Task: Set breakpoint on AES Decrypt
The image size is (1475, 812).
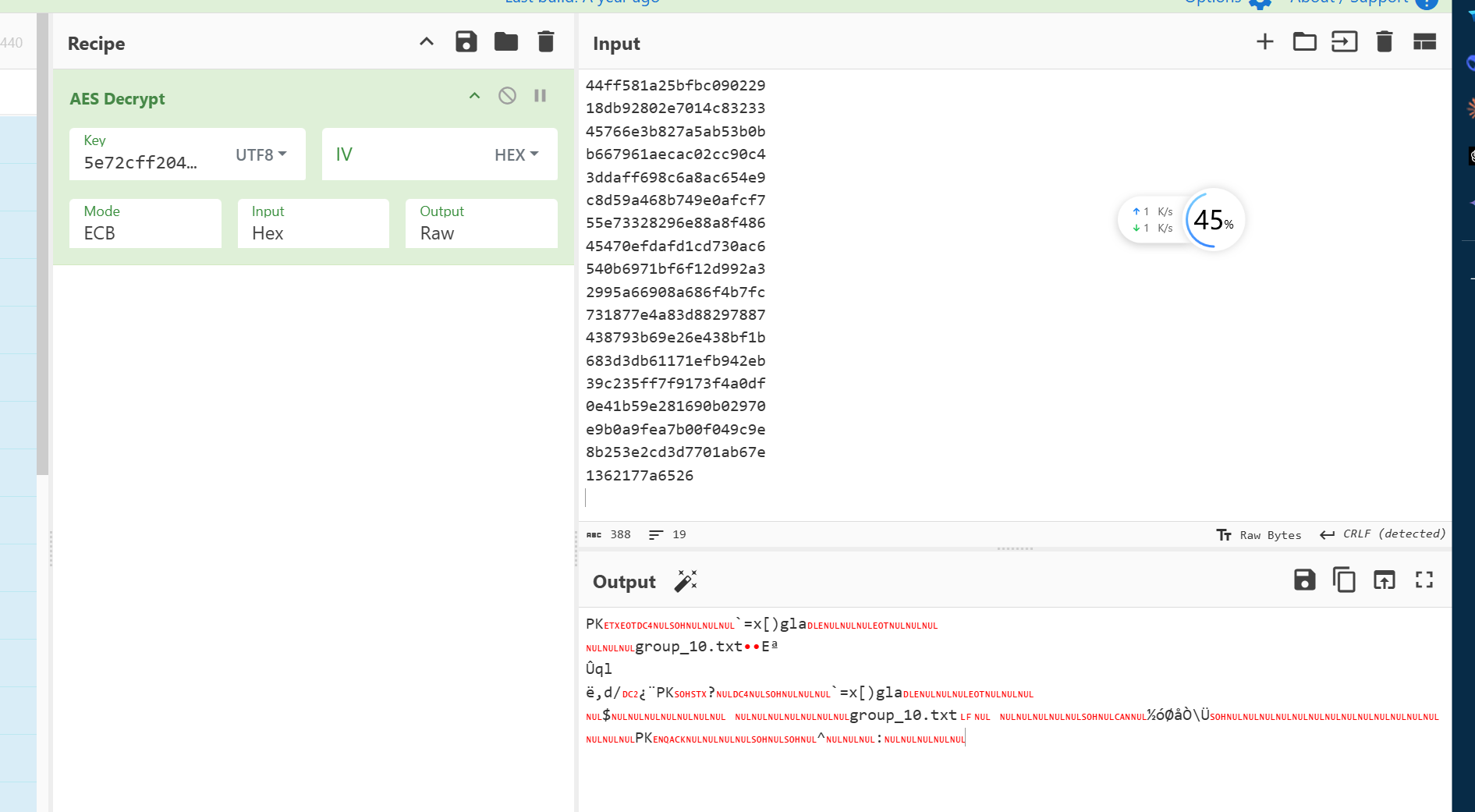Action: [x=540, y=96]
